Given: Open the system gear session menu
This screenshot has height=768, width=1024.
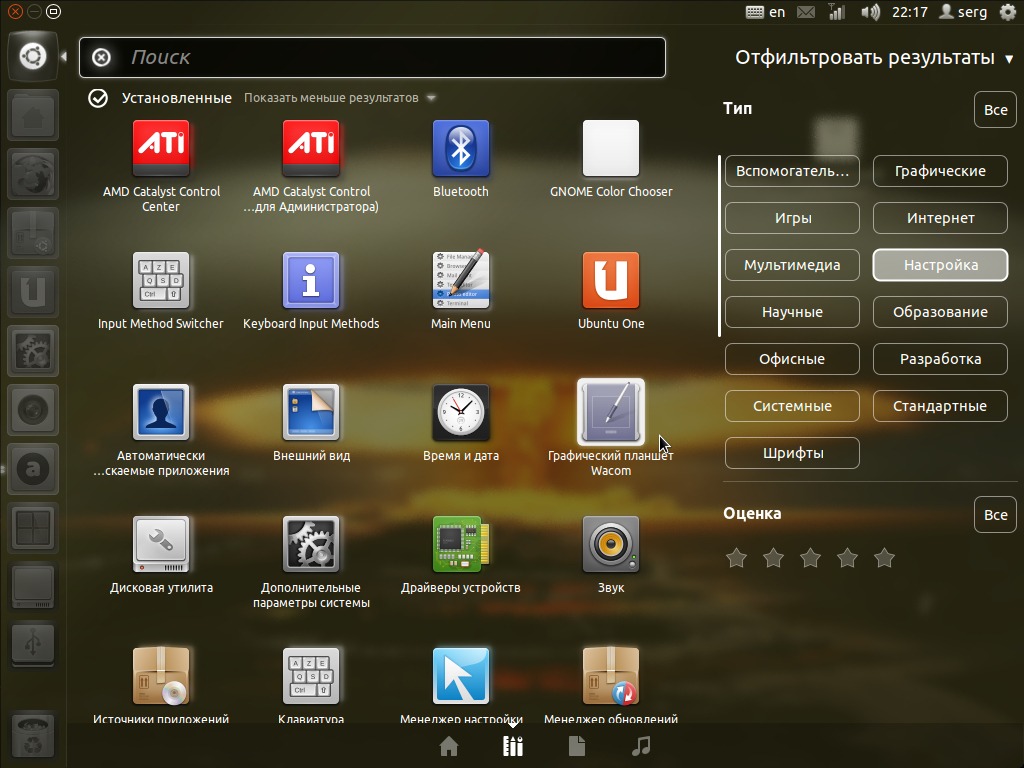Looking at the screenshot, I should 1008,12.
